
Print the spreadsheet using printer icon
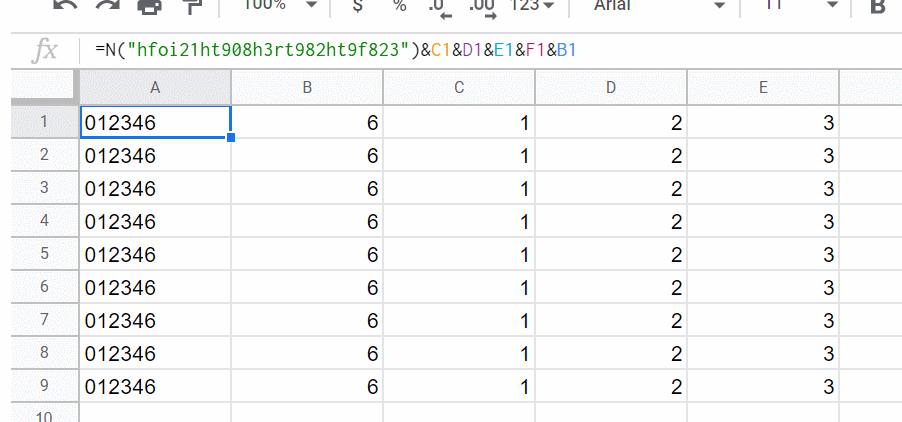150,6
